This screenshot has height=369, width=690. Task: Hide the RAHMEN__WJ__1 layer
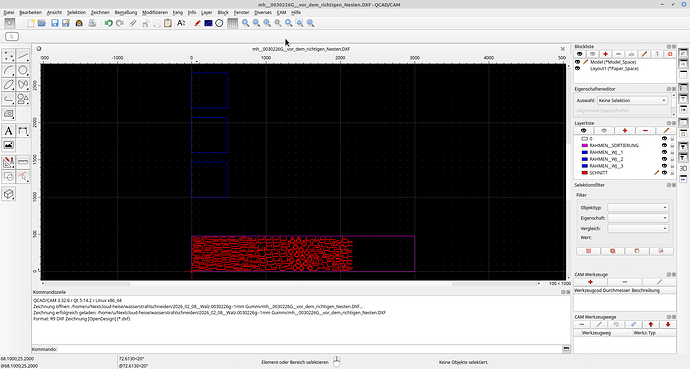coord(664,152)
